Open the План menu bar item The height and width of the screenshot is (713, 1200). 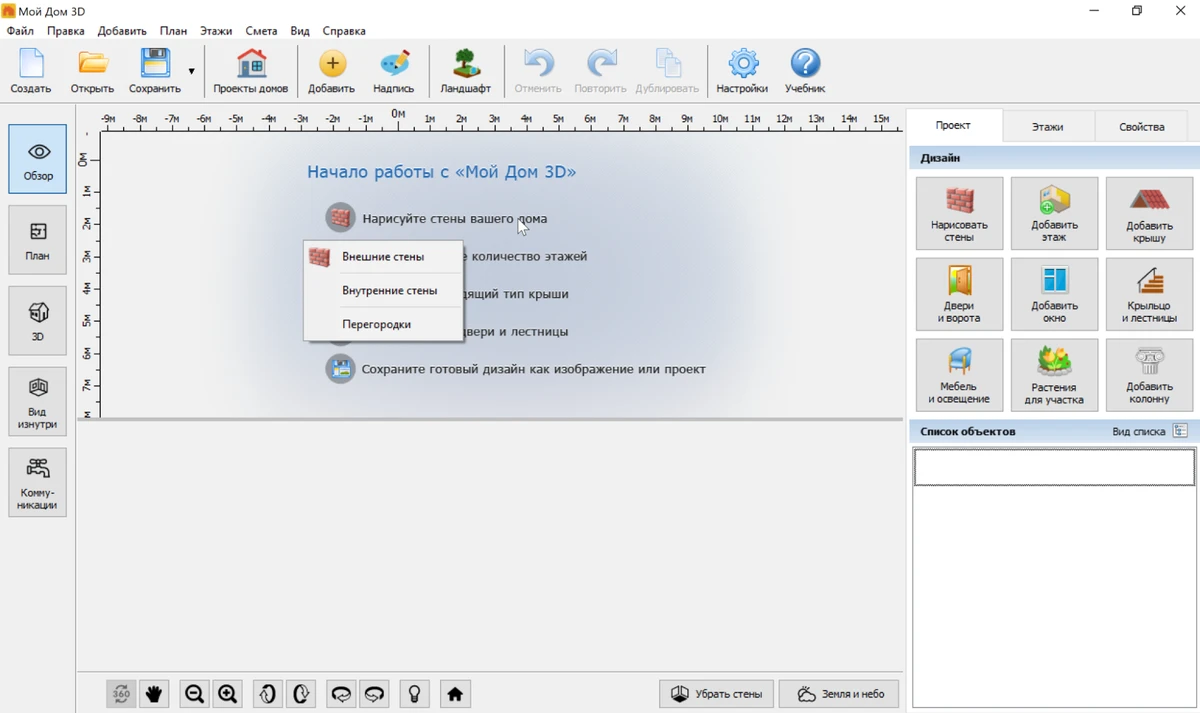pos(173,31)
